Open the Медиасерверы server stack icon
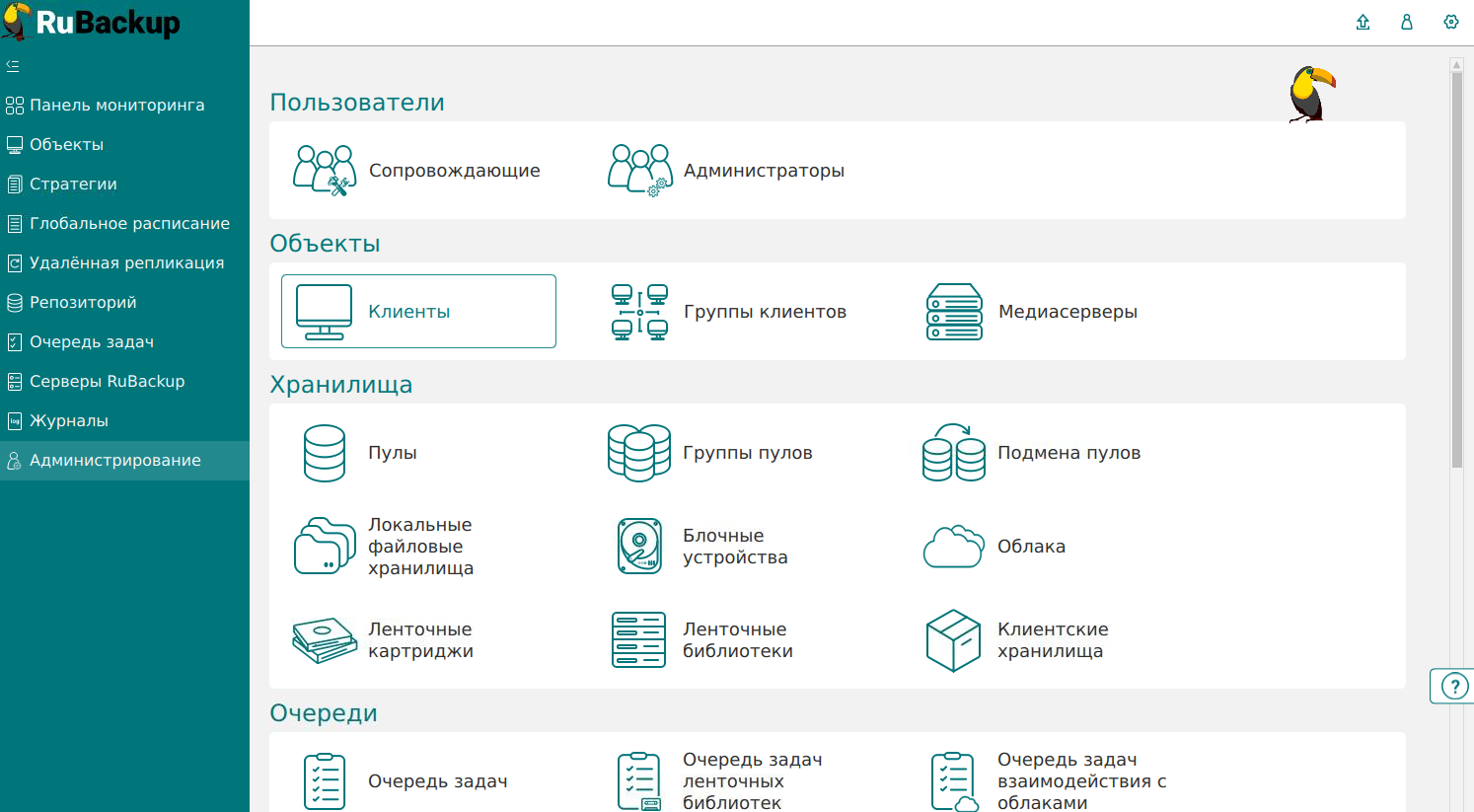The width and height of the screenshot is (1474, 812). click(x=954, y=312)
